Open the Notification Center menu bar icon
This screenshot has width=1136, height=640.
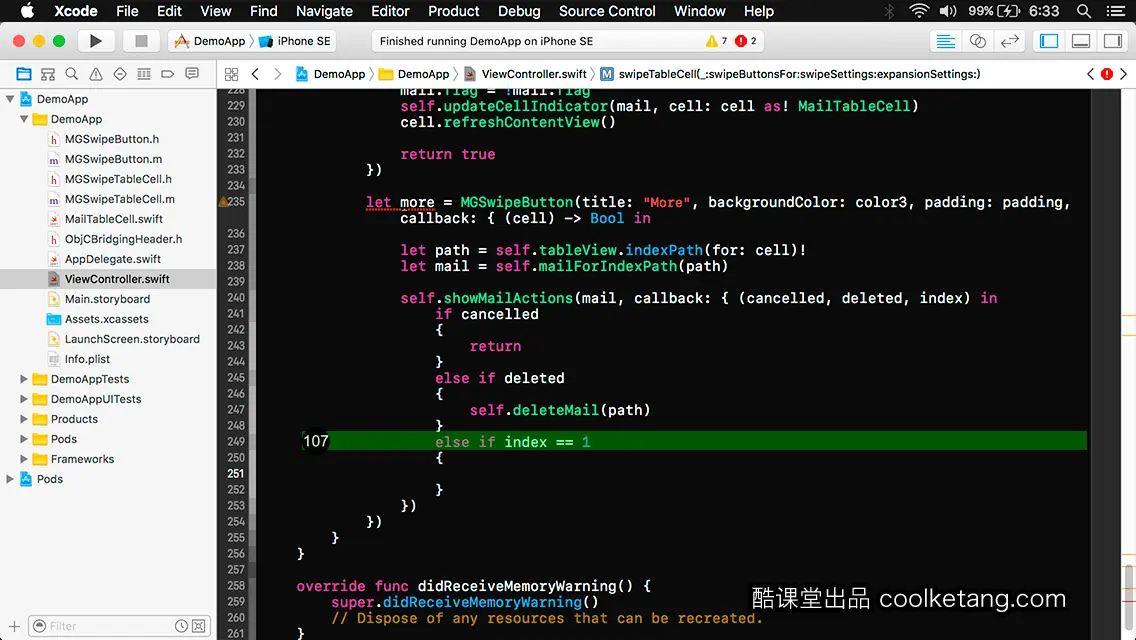click(x=1116, y=11)
